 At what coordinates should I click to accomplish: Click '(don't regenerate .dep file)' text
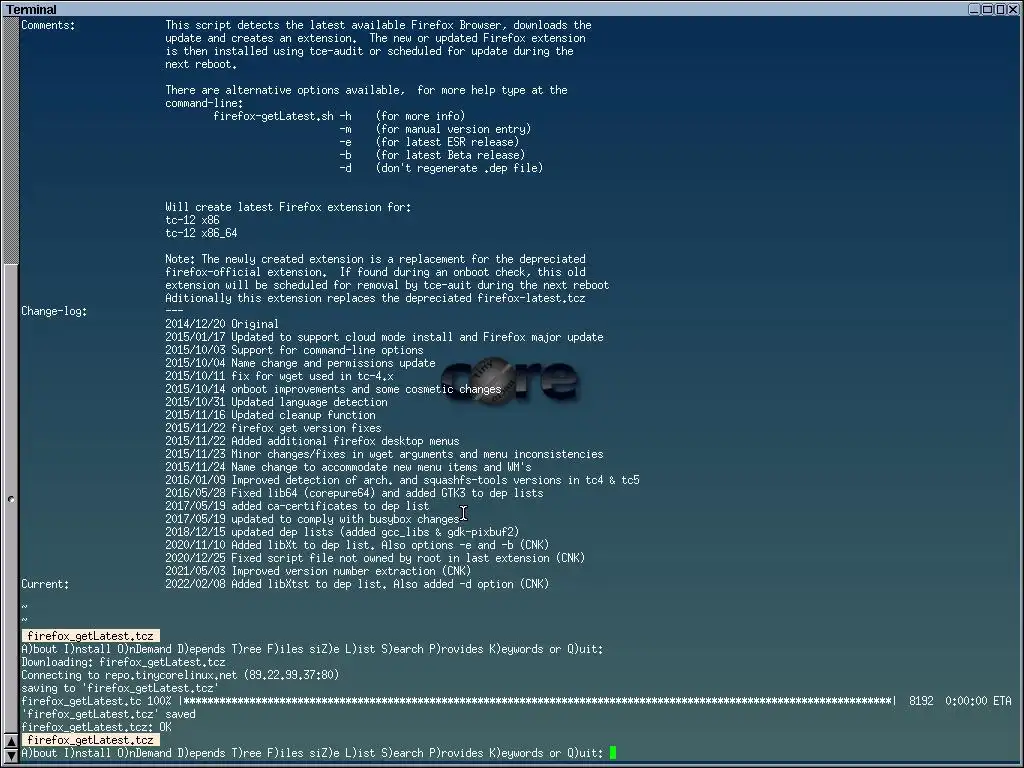click(459, 168)
